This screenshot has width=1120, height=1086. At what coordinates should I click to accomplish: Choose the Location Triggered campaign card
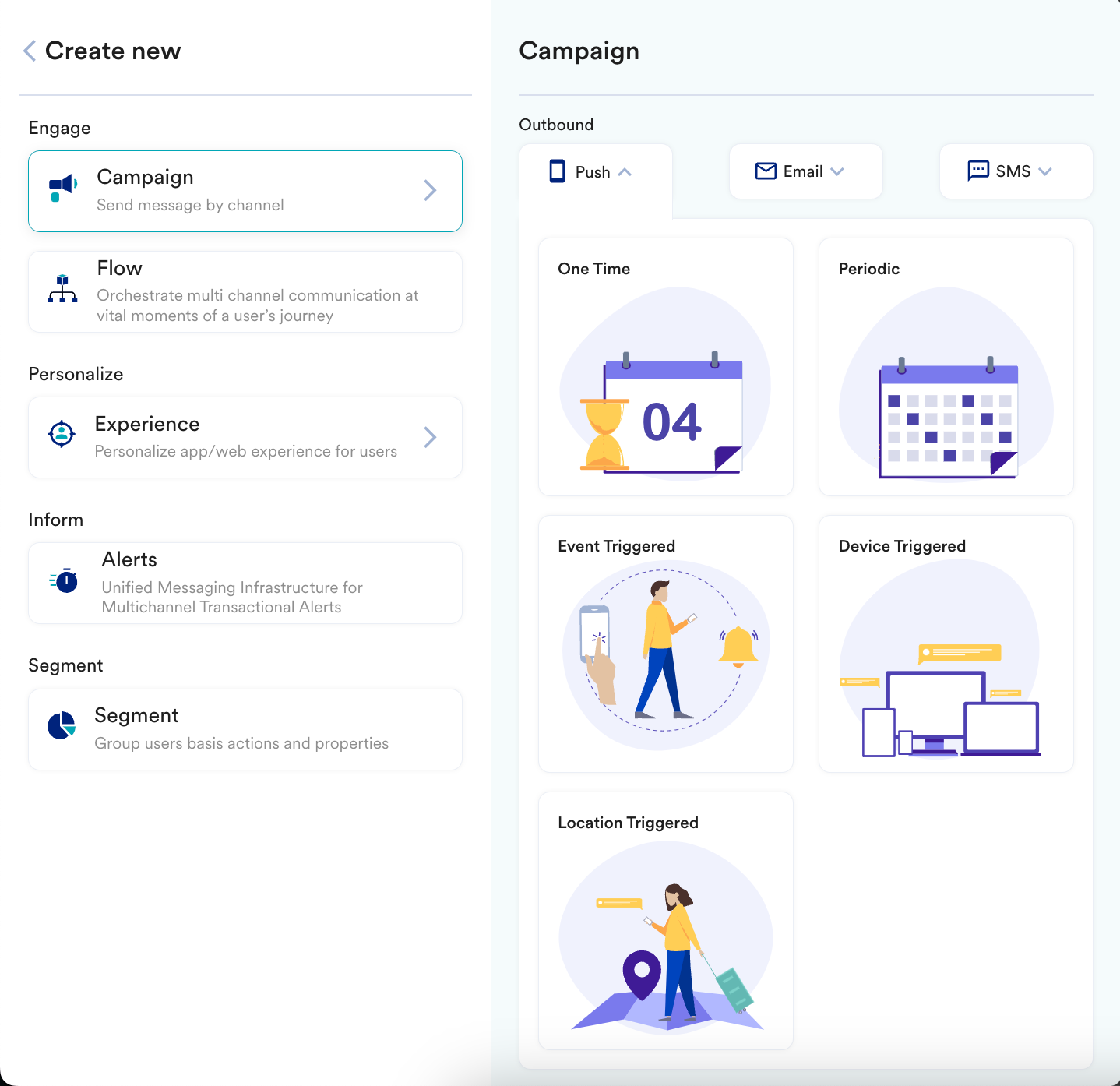[665, 921]
